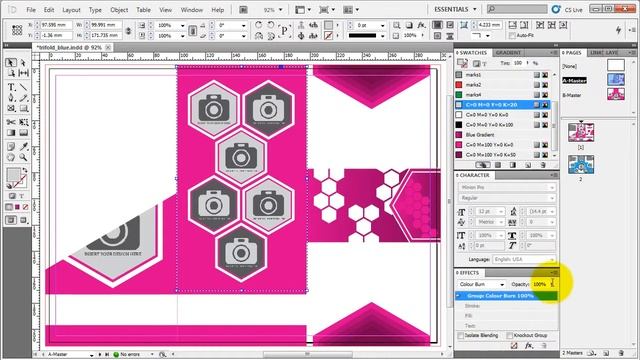Enable the Knockout Group checkbox
The width and height of the screenshot is (640, 360).
[x=509, y=336]
